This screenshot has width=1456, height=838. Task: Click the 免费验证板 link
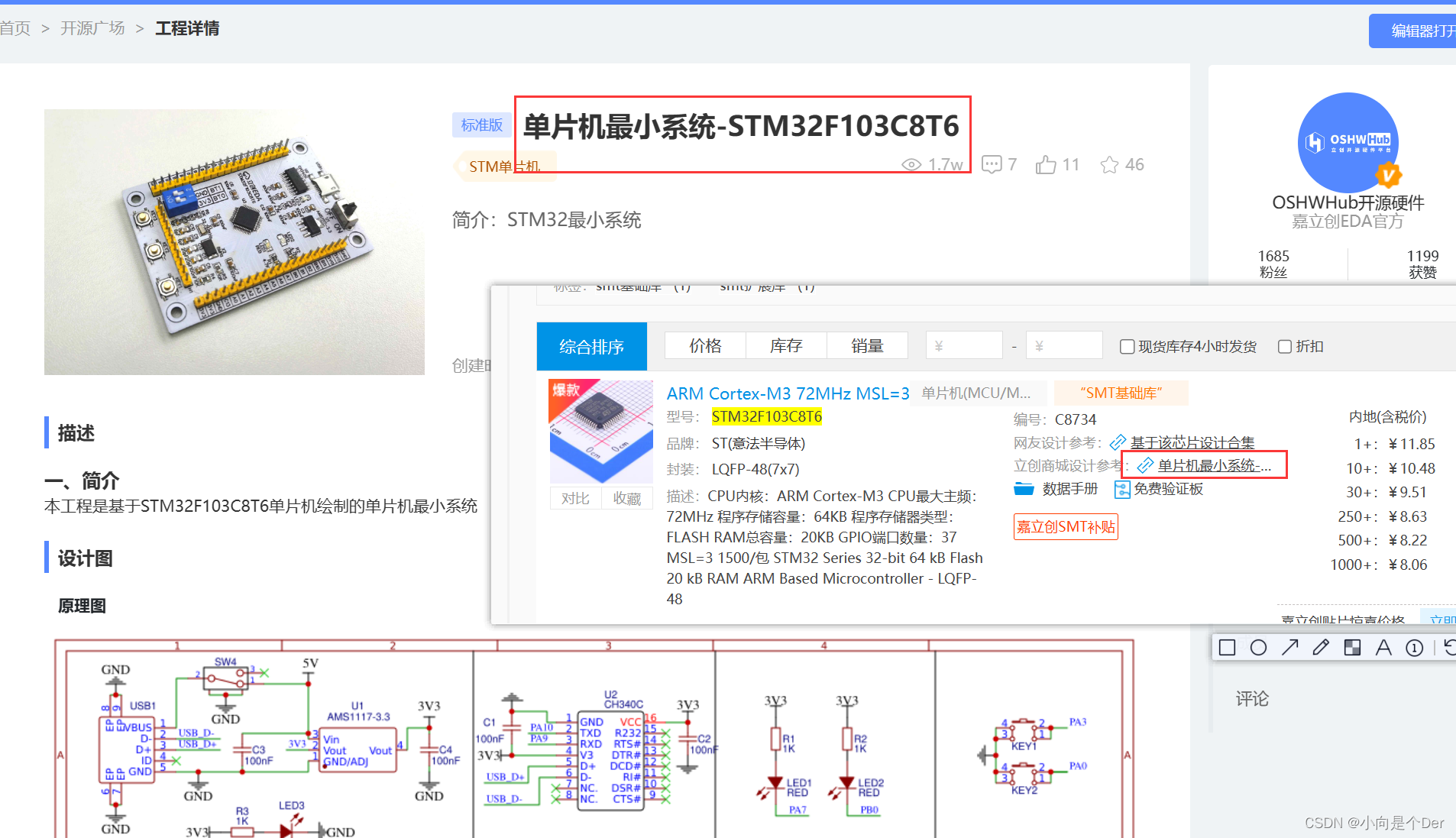click(x=1168, y=489)
